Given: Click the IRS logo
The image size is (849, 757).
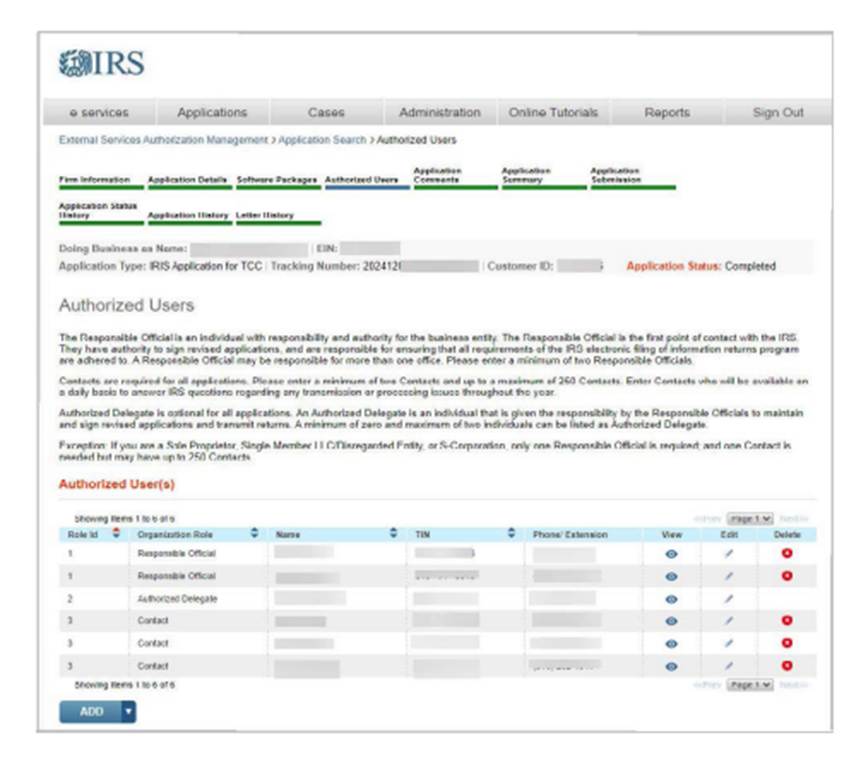Looking at the screenshot, I should pyautogui.click(x=102, y=63).
